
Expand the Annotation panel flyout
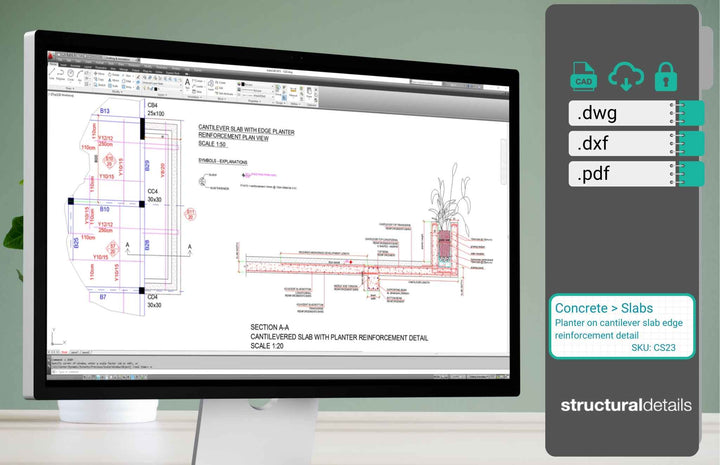pyautogui.click(x=195, y=97)
